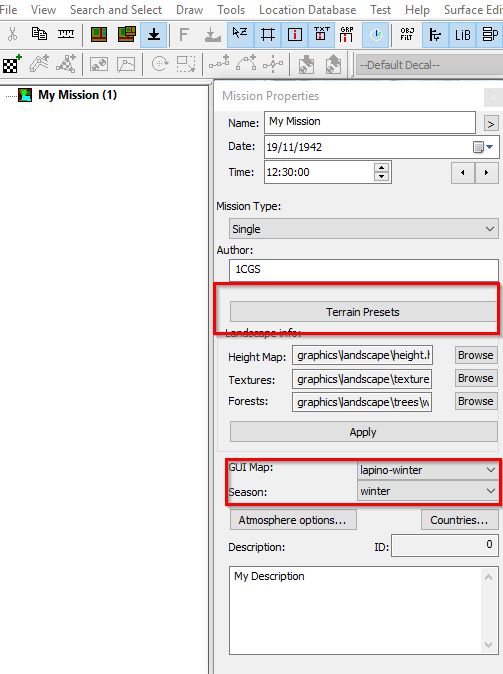Click the stacked terrain tiles icon

[127, 34]
